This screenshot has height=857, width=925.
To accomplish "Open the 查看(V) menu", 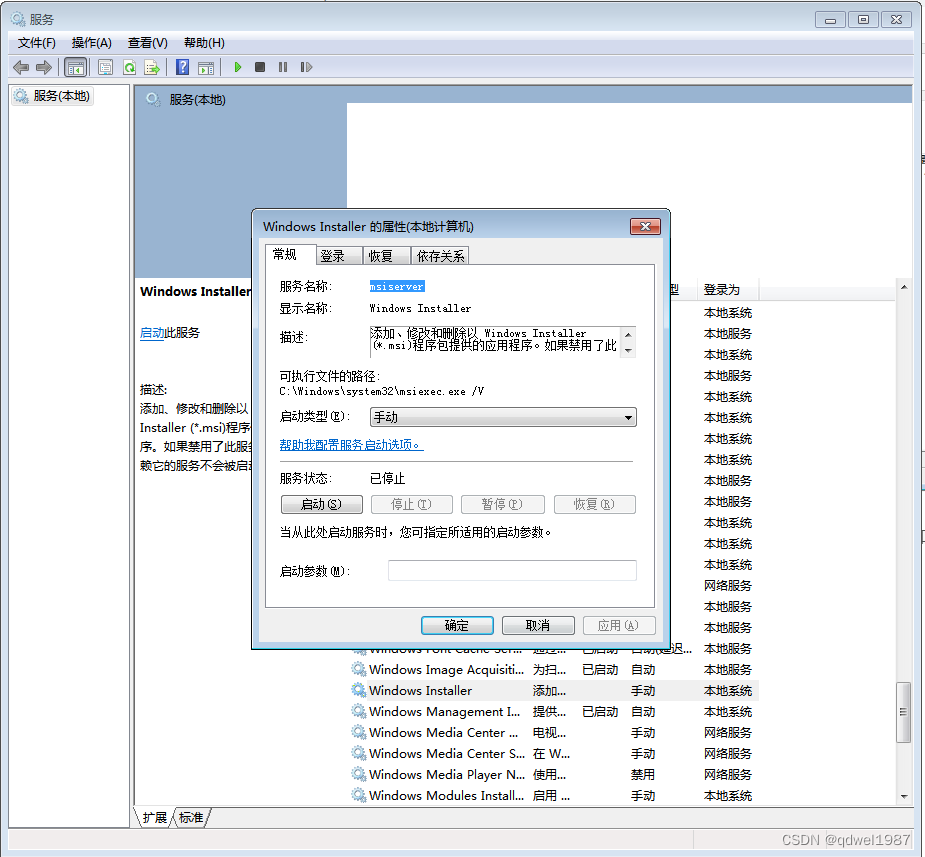I will 147,43.
